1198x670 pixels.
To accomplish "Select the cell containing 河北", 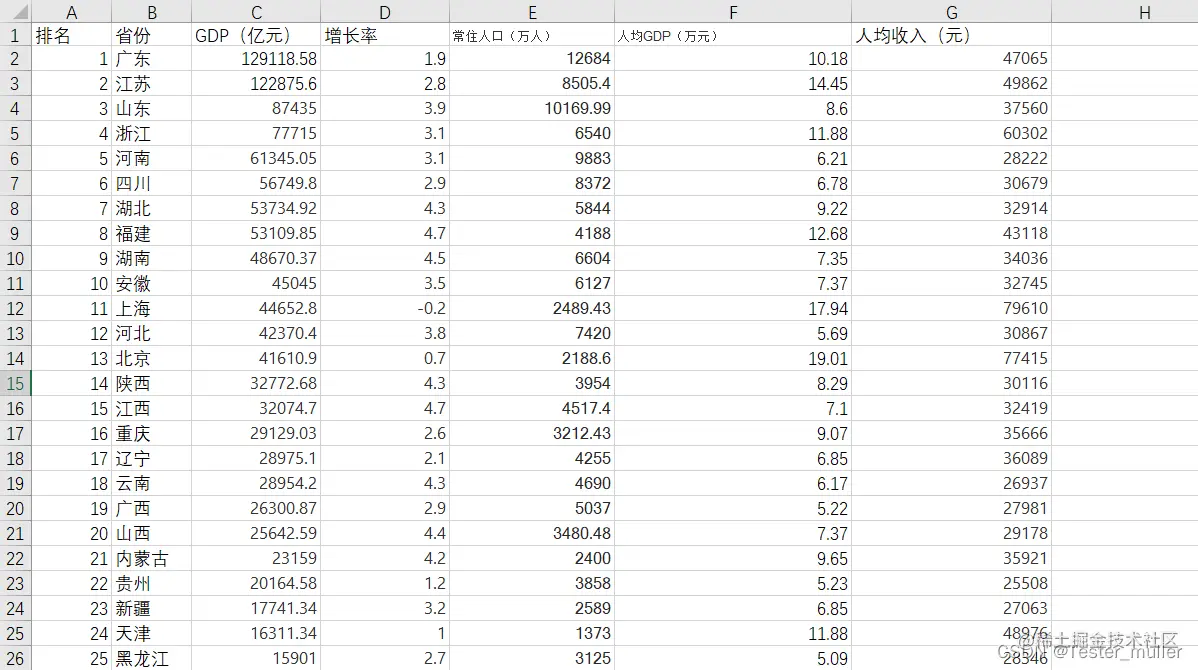I will 151,333.
